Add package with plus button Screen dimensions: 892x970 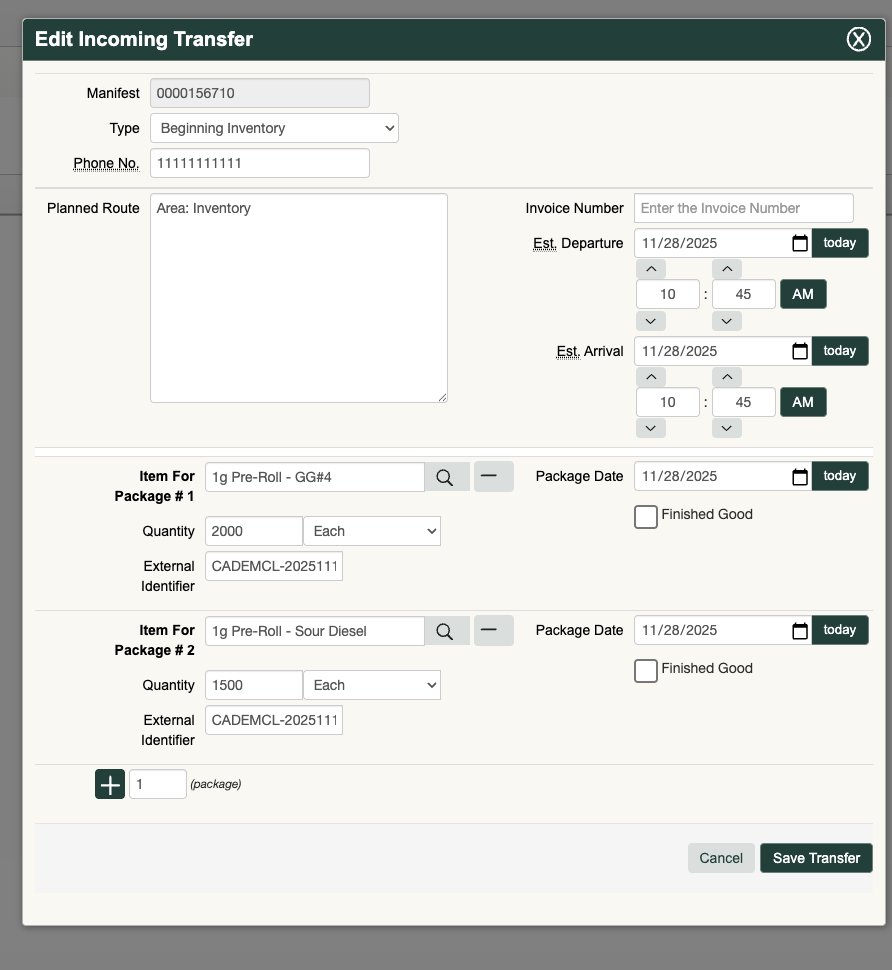point(110,785)
